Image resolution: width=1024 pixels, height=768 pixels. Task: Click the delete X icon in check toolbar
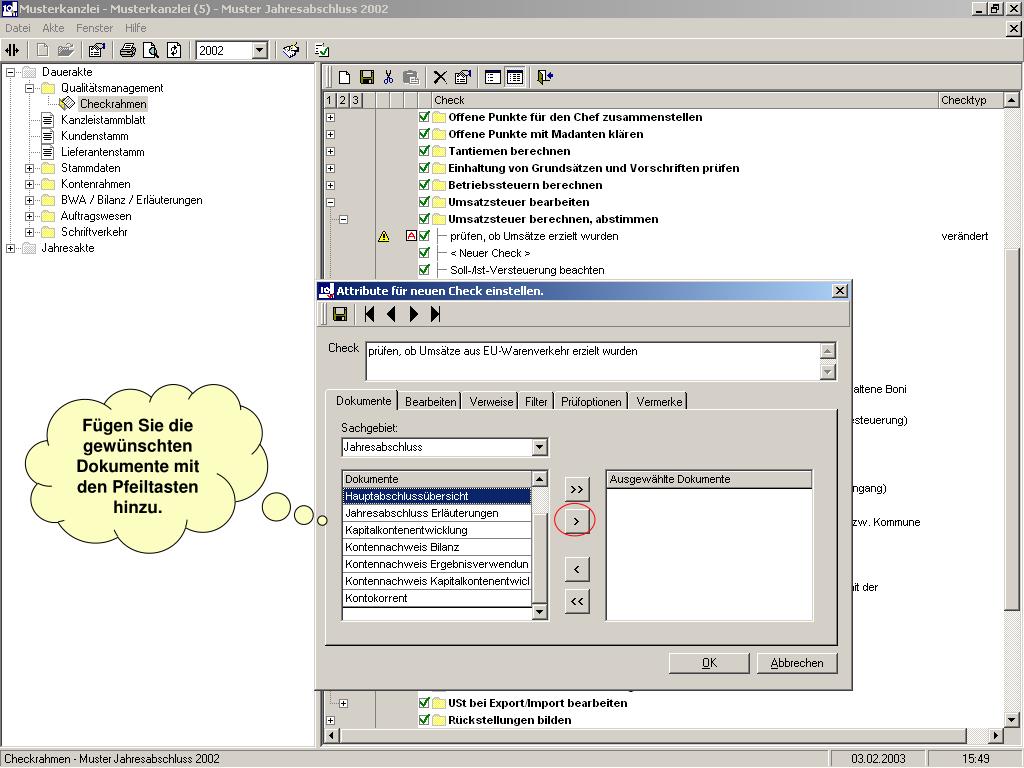tap(440, 77)
